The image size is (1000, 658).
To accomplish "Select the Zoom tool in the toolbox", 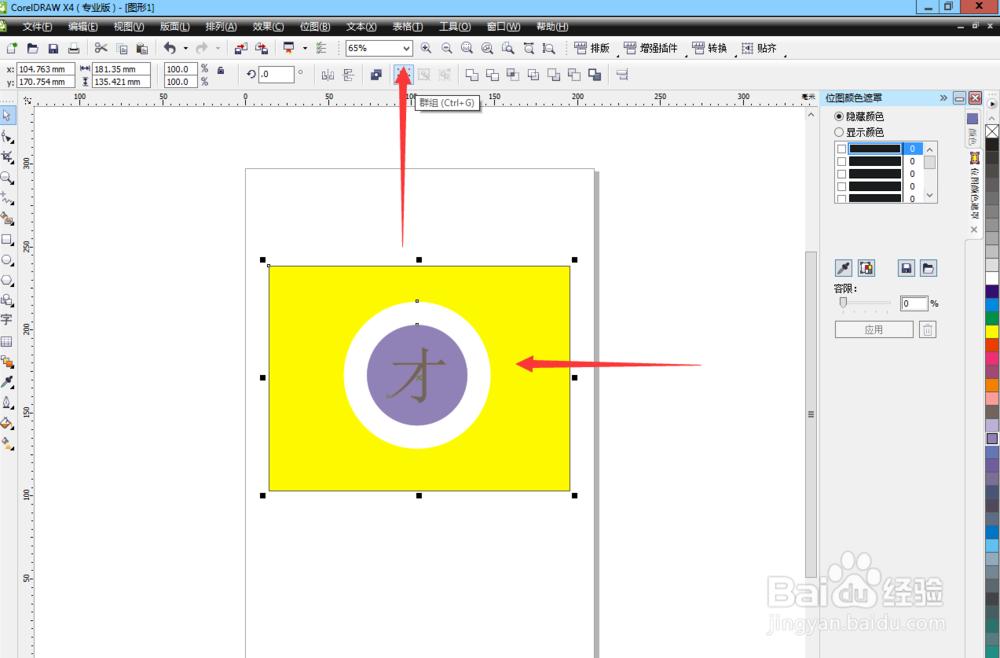I will tap(7, 178).
